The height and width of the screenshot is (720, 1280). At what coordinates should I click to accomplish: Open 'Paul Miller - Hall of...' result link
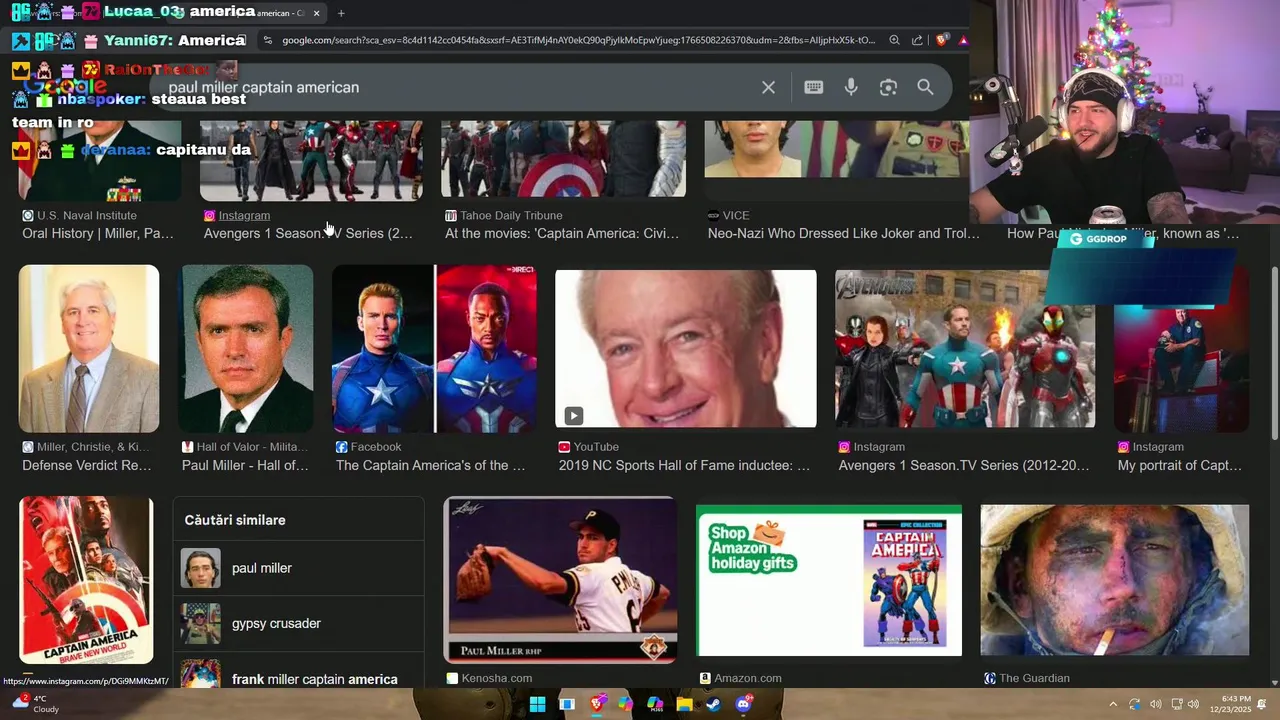[x=245, y=465]
